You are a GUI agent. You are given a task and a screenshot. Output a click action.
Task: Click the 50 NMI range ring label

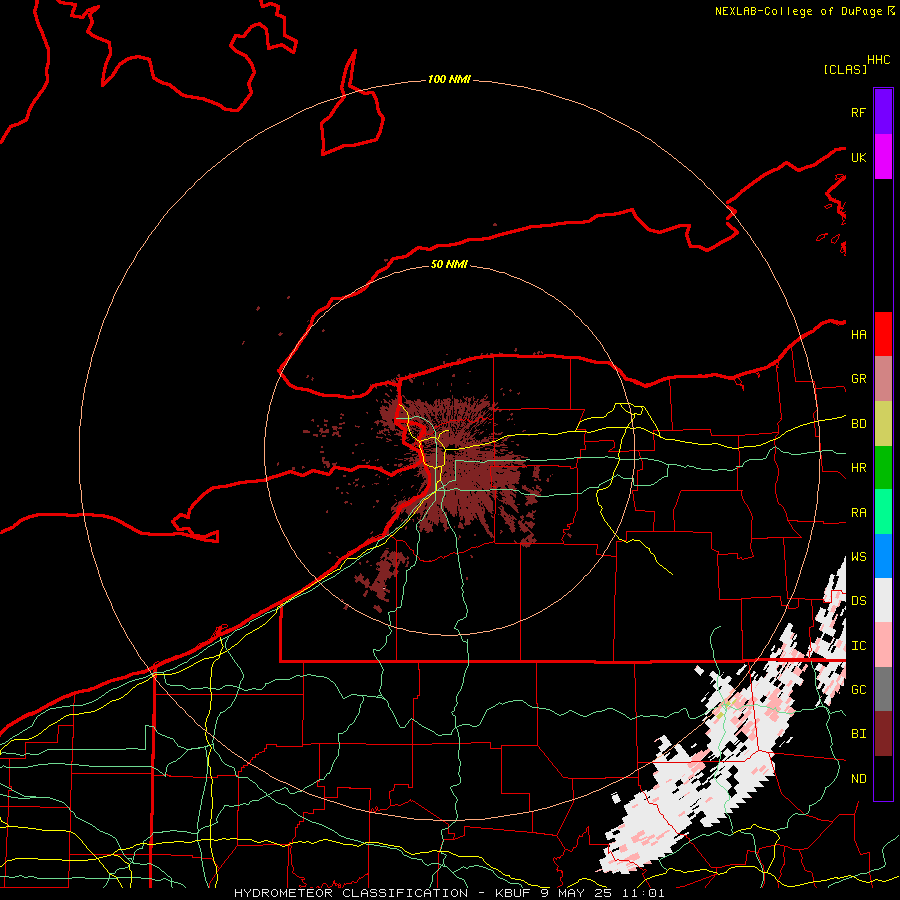[x=449, y=264]
